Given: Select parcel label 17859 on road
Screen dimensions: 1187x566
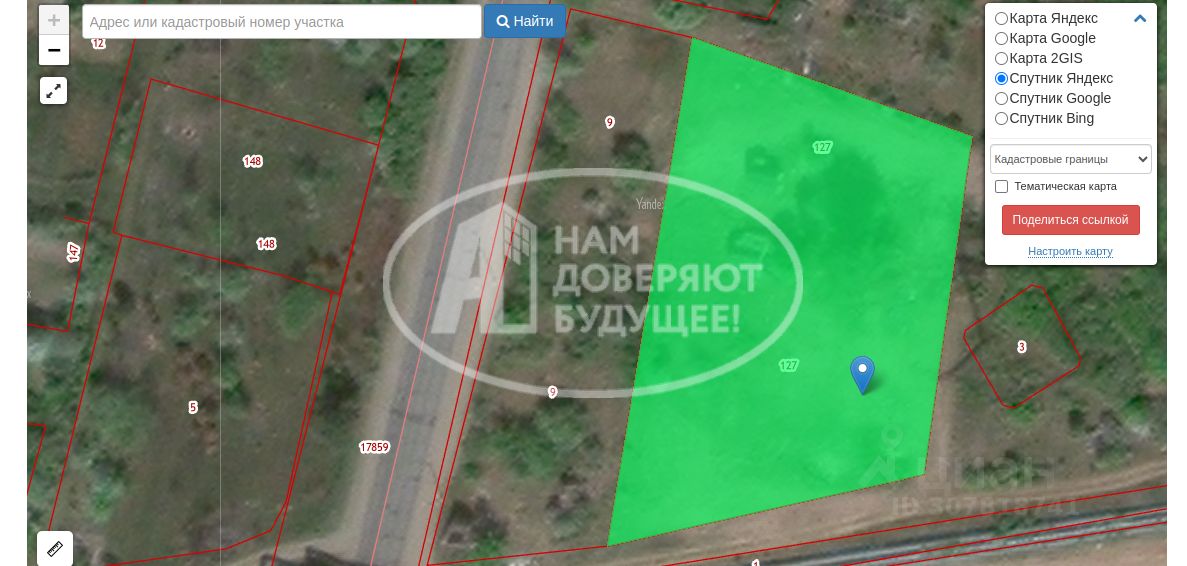Looking at the screenshot, I should (x=374, y=447).
